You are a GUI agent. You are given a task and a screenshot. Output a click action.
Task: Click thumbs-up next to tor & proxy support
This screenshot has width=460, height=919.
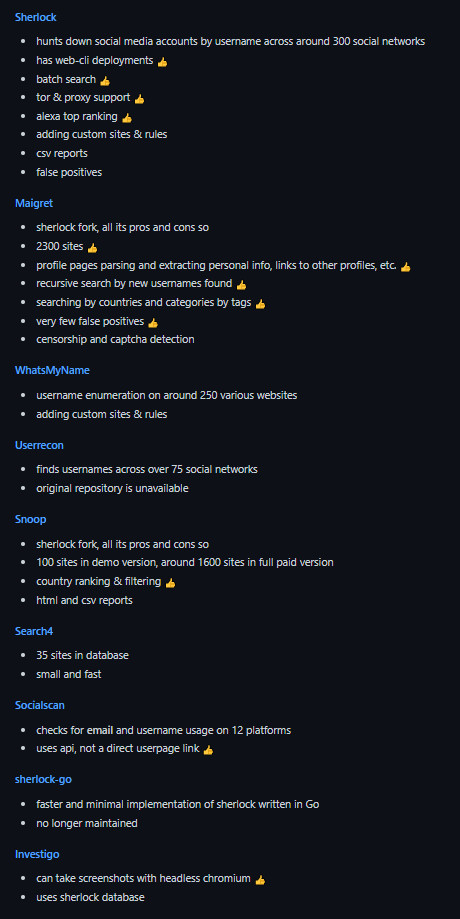click(x=139, y=98)
